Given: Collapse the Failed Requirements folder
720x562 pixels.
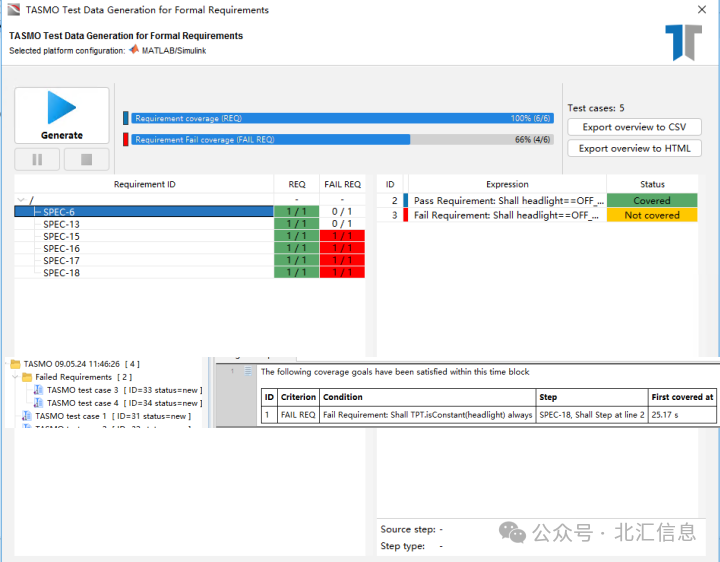Looking at the screenshot, I should [15, 377].
